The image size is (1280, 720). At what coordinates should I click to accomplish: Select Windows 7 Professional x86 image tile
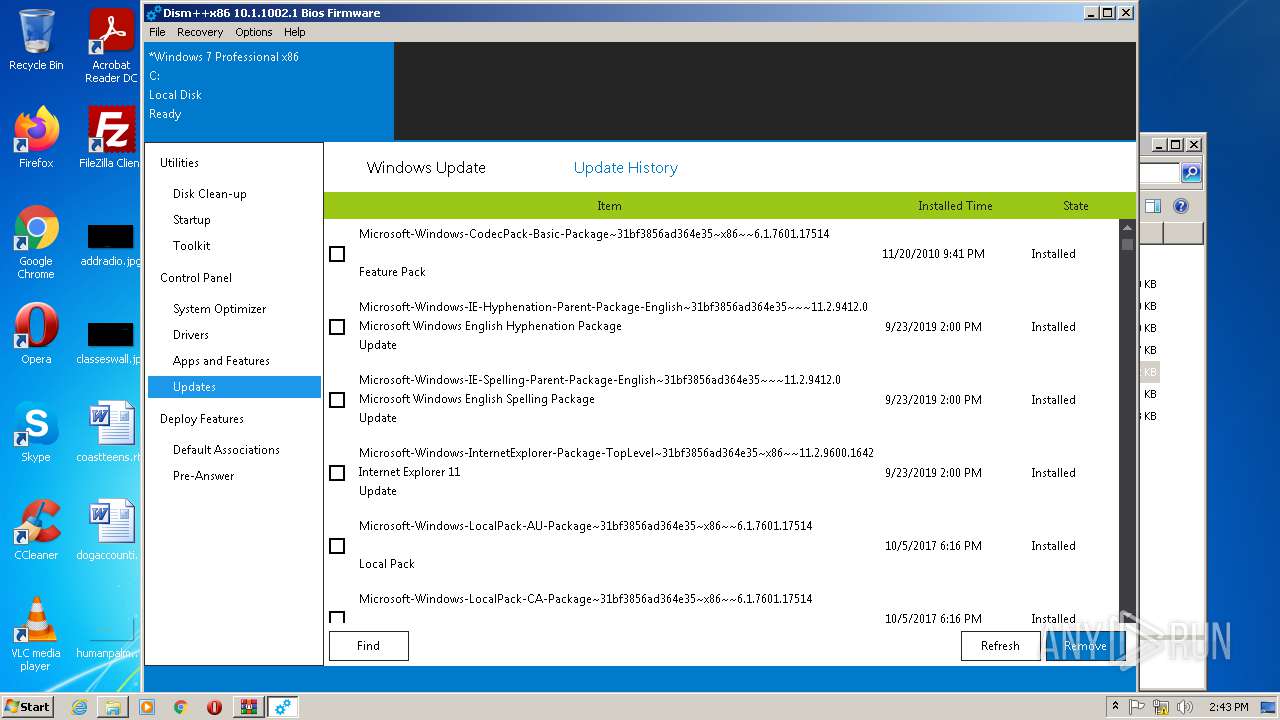pyautogui.click(x=269, y=90)
